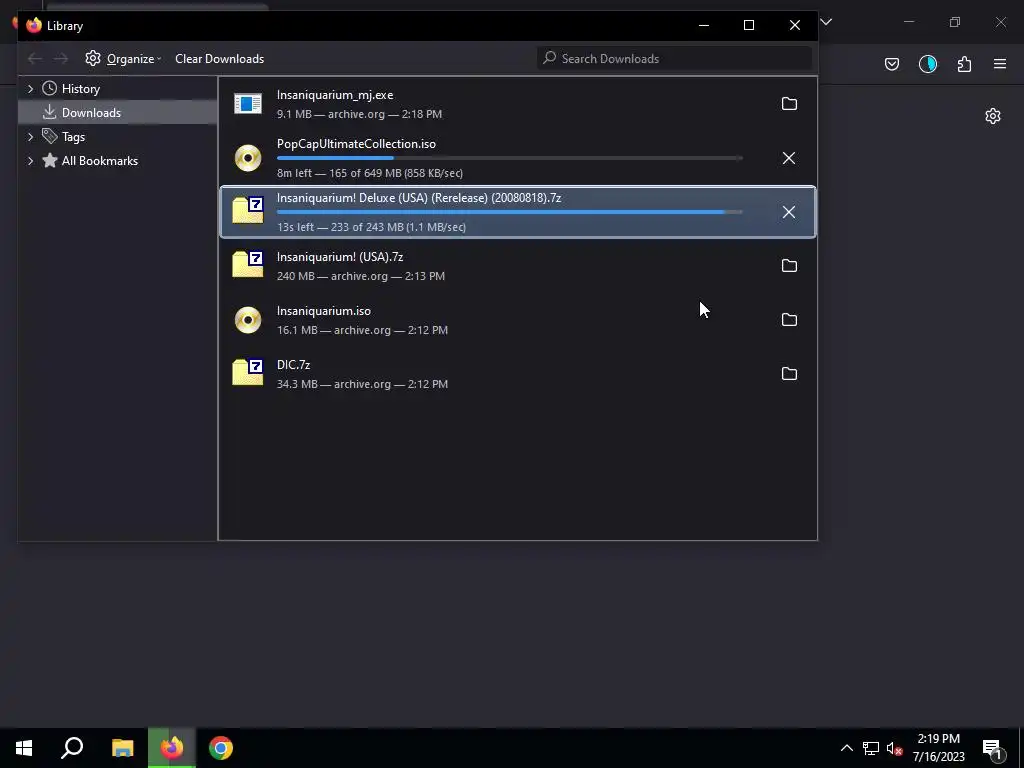Expand the History tree node
The image size is (1024, 768).
[30, 89]
